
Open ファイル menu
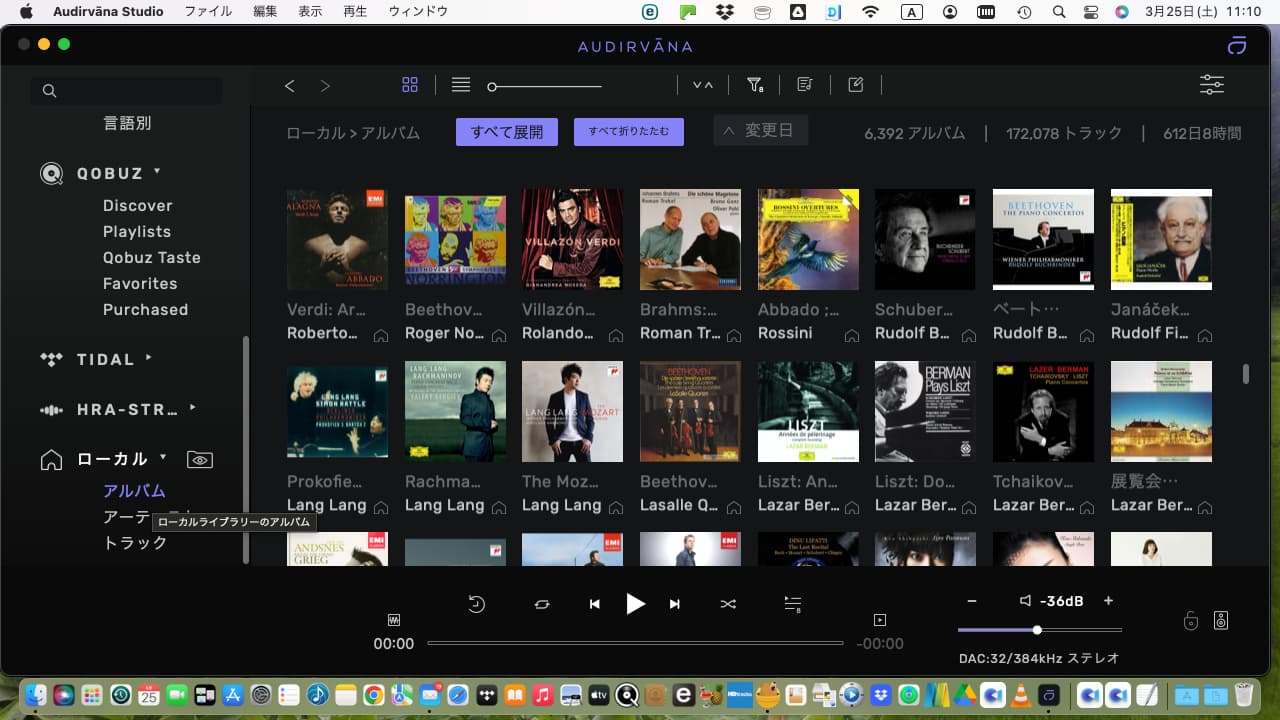208,12
